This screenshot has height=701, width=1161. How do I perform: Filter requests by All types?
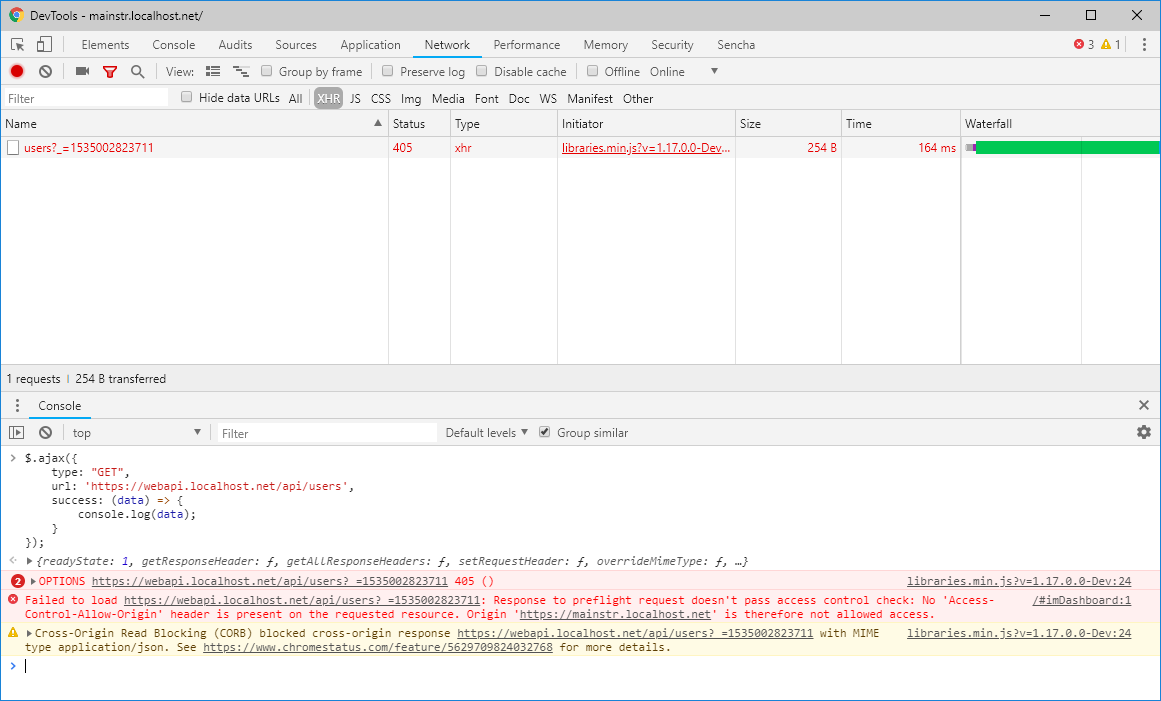[x=295, y=98]
